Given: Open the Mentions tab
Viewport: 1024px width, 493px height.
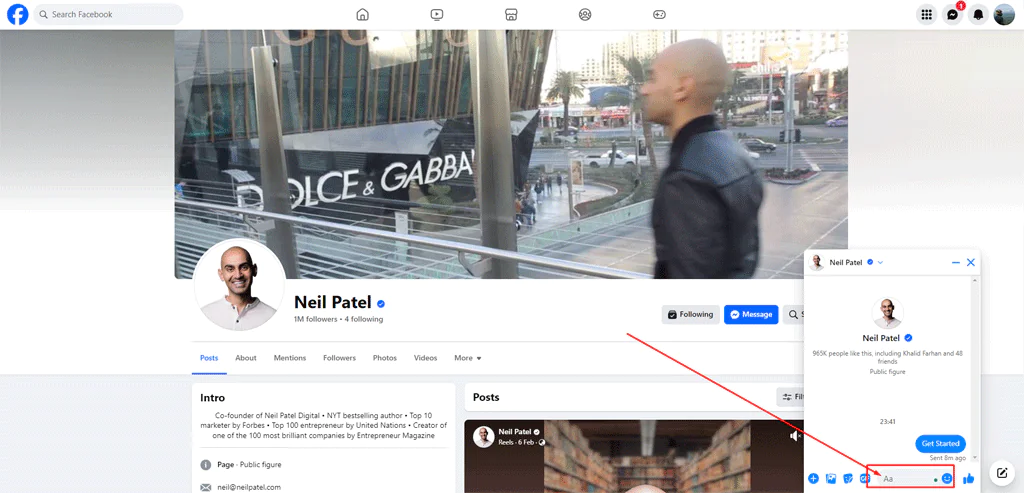Looking at the screenshot, I should coord(290,358).
